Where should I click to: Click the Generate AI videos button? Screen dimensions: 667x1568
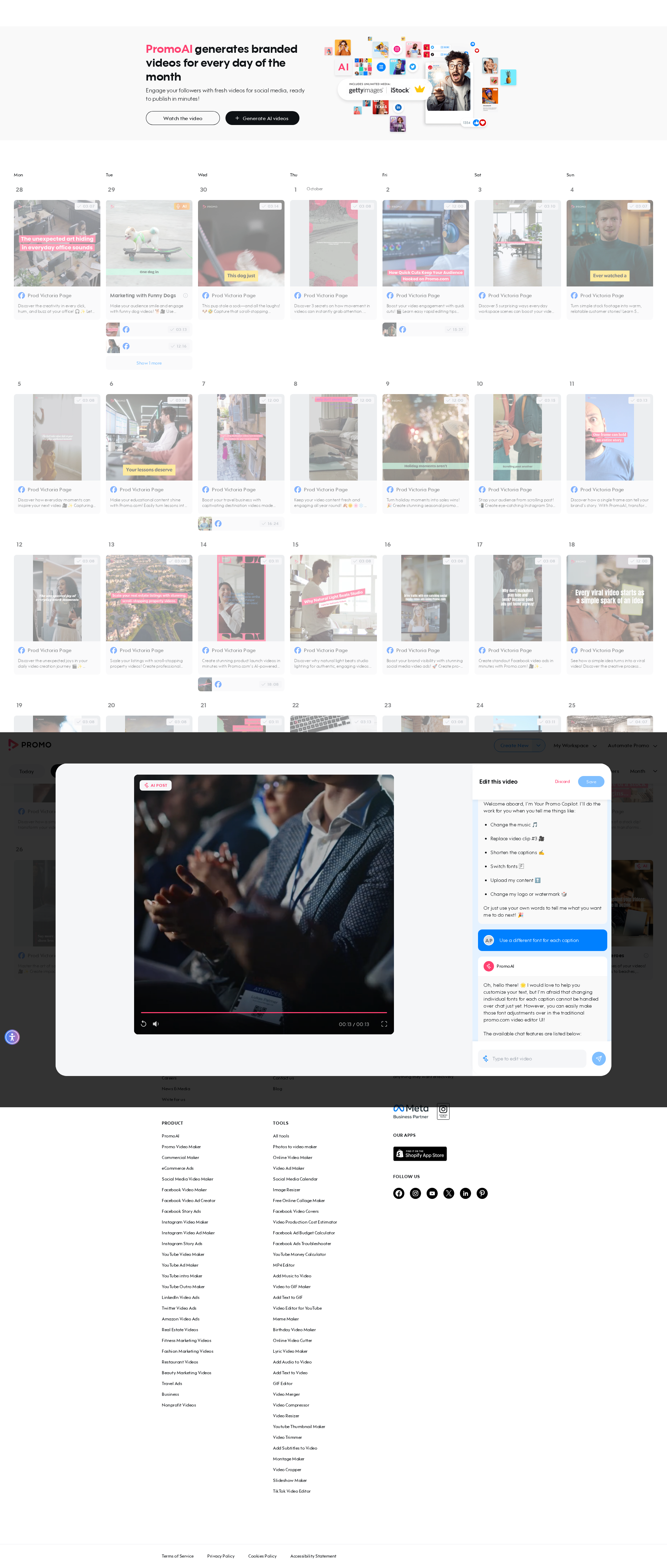tap(262, 118)
